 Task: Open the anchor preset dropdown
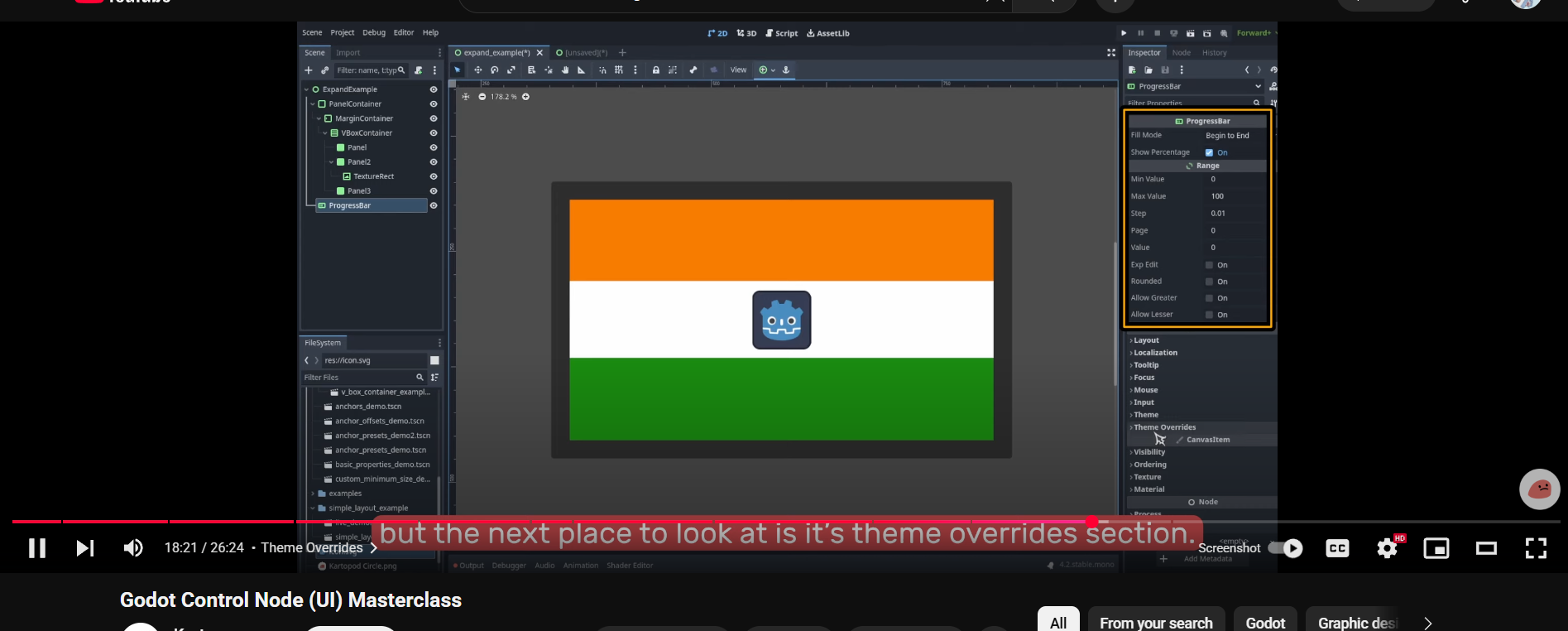point(767,70)
